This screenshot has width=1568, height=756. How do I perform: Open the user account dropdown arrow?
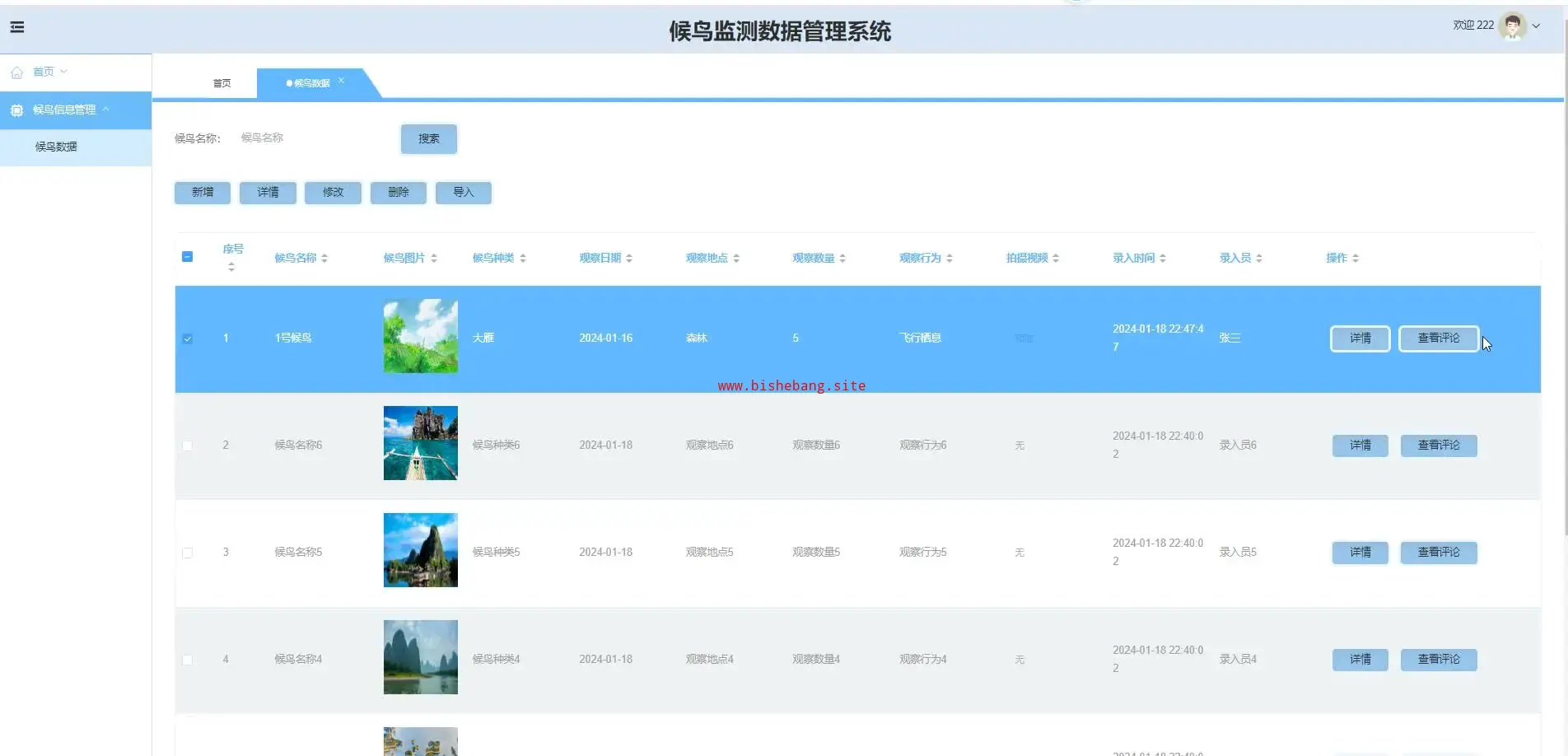coord(1536,26)
